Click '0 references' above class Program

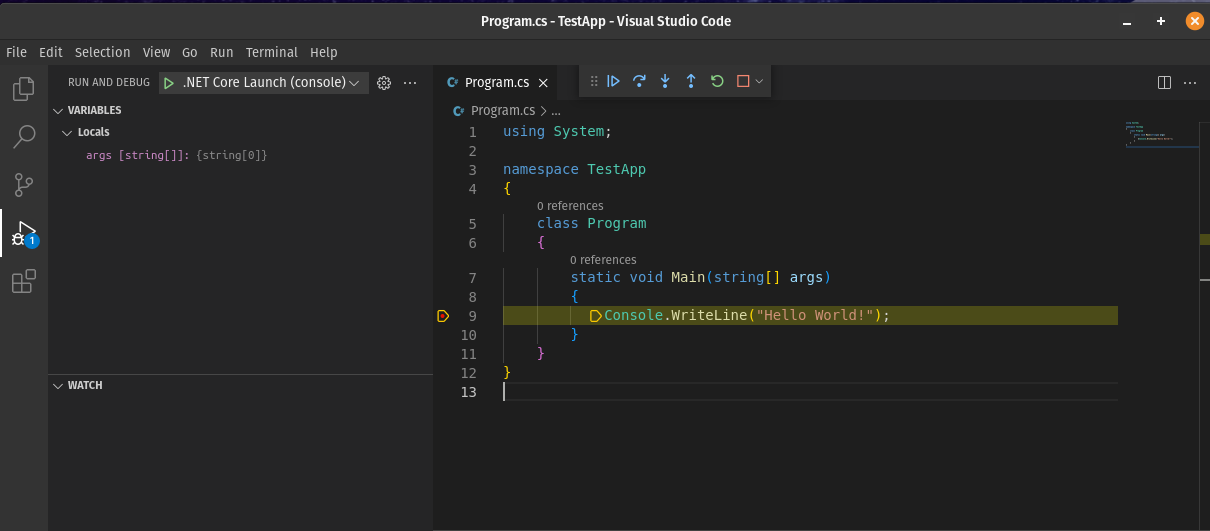coord(570,206)
